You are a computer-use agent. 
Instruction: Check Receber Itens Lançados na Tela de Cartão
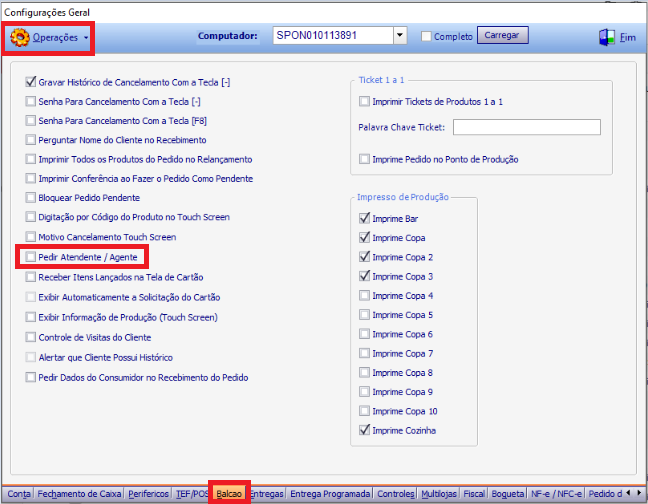31,277
